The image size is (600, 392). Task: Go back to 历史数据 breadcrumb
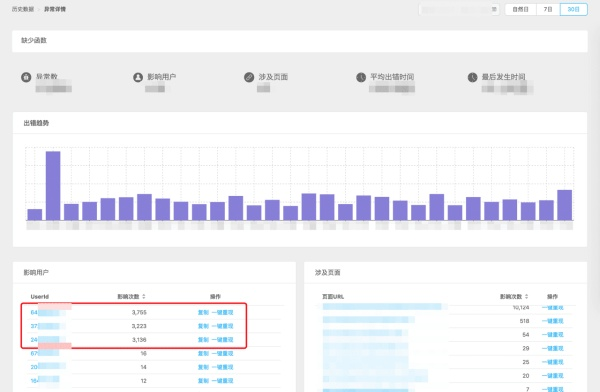pos(23,9)
